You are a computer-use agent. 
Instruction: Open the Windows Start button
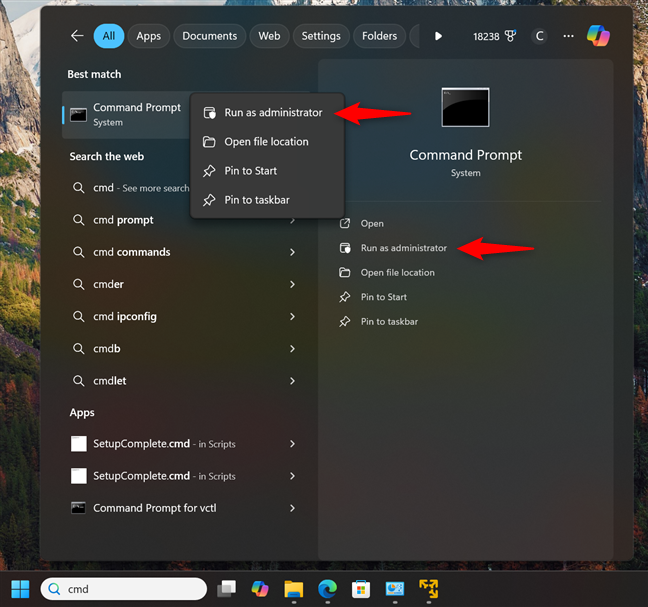[x=20, y=589]
